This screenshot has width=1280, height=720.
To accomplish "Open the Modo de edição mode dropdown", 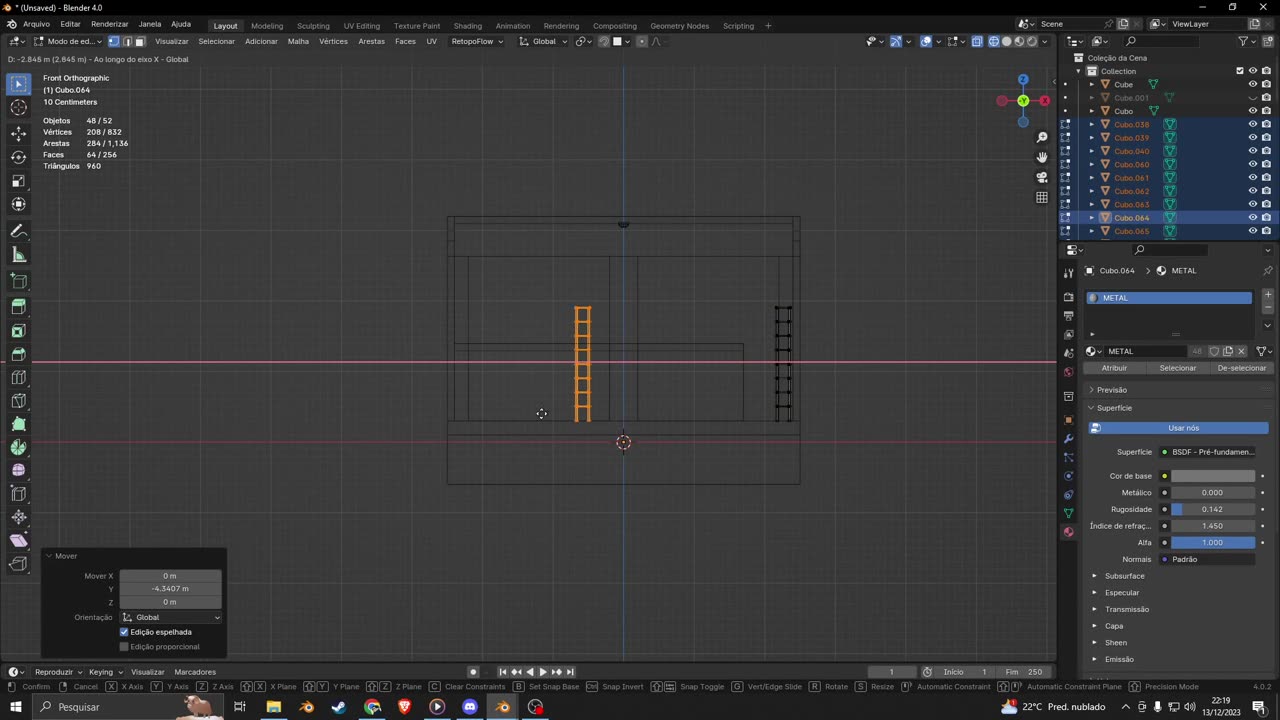I will (68, 41).
